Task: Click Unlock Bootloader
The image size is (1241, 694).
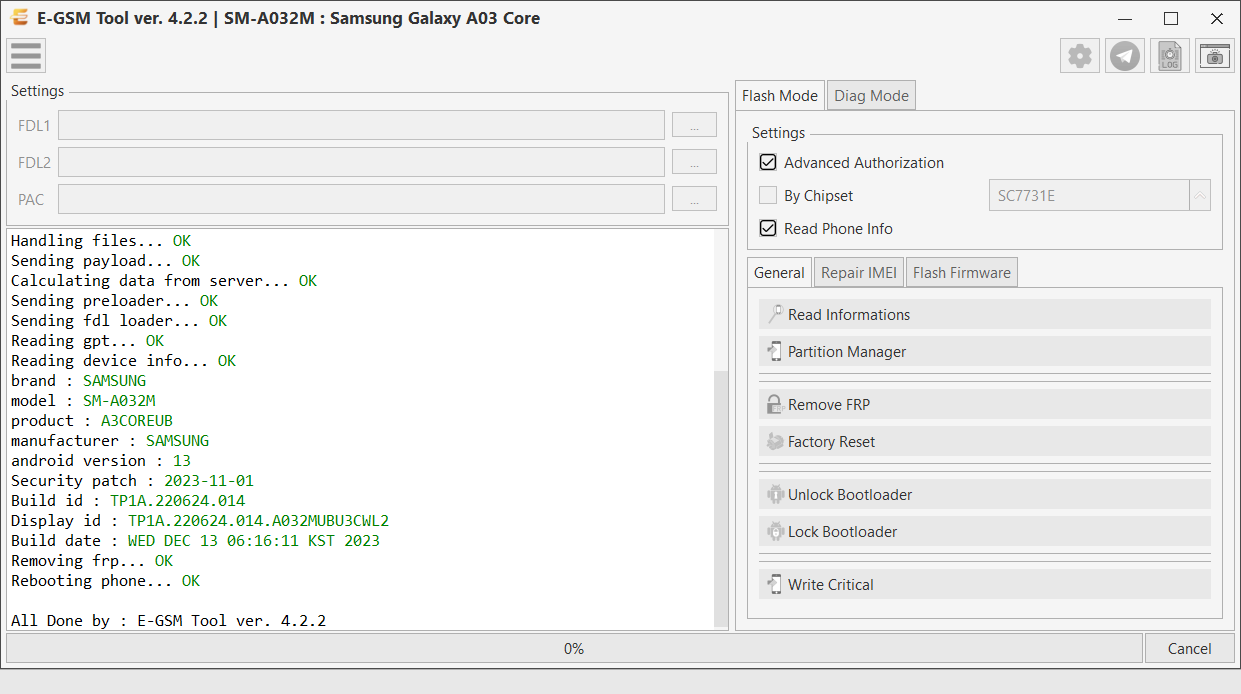Action: (985, 494)
